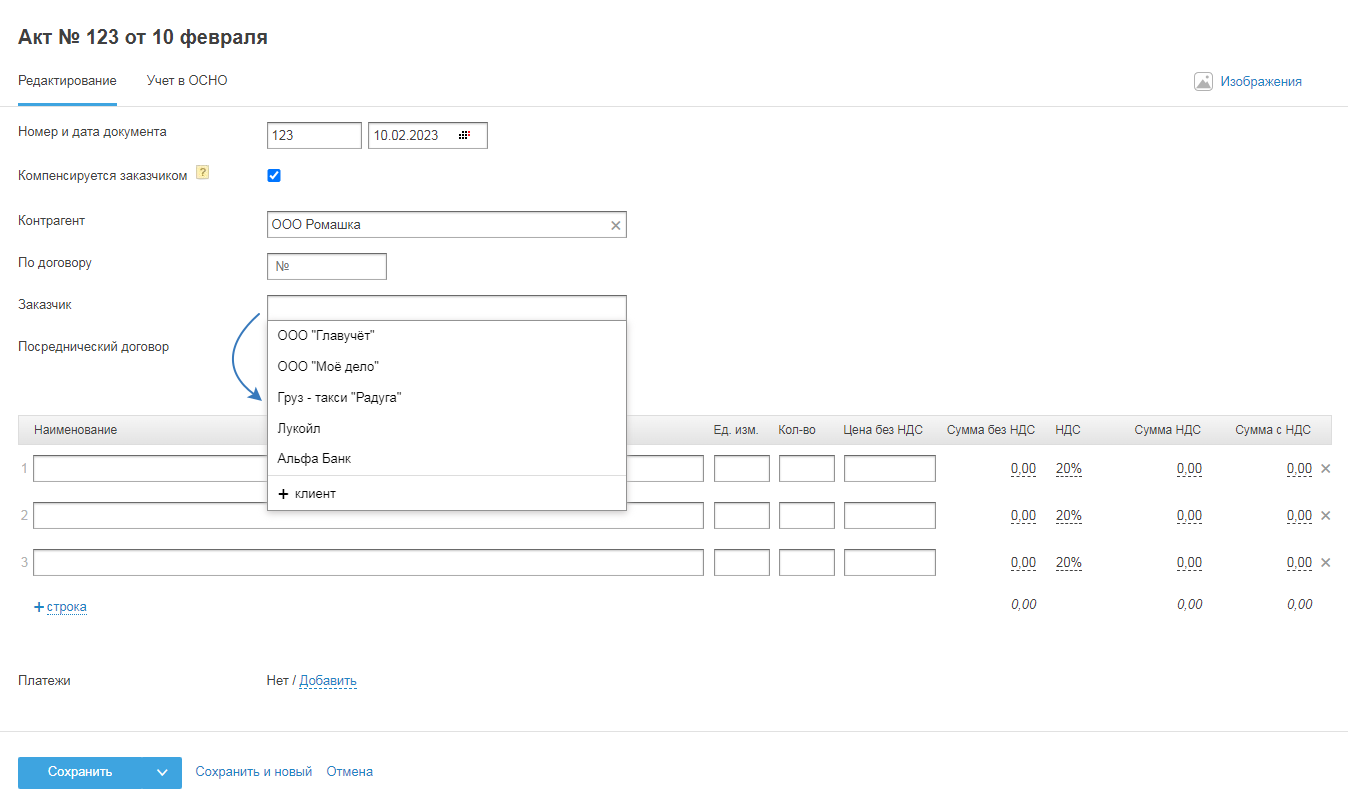Open the Редактирование tab
This screenshot has height=802, width=1348.
click(67, 80)
